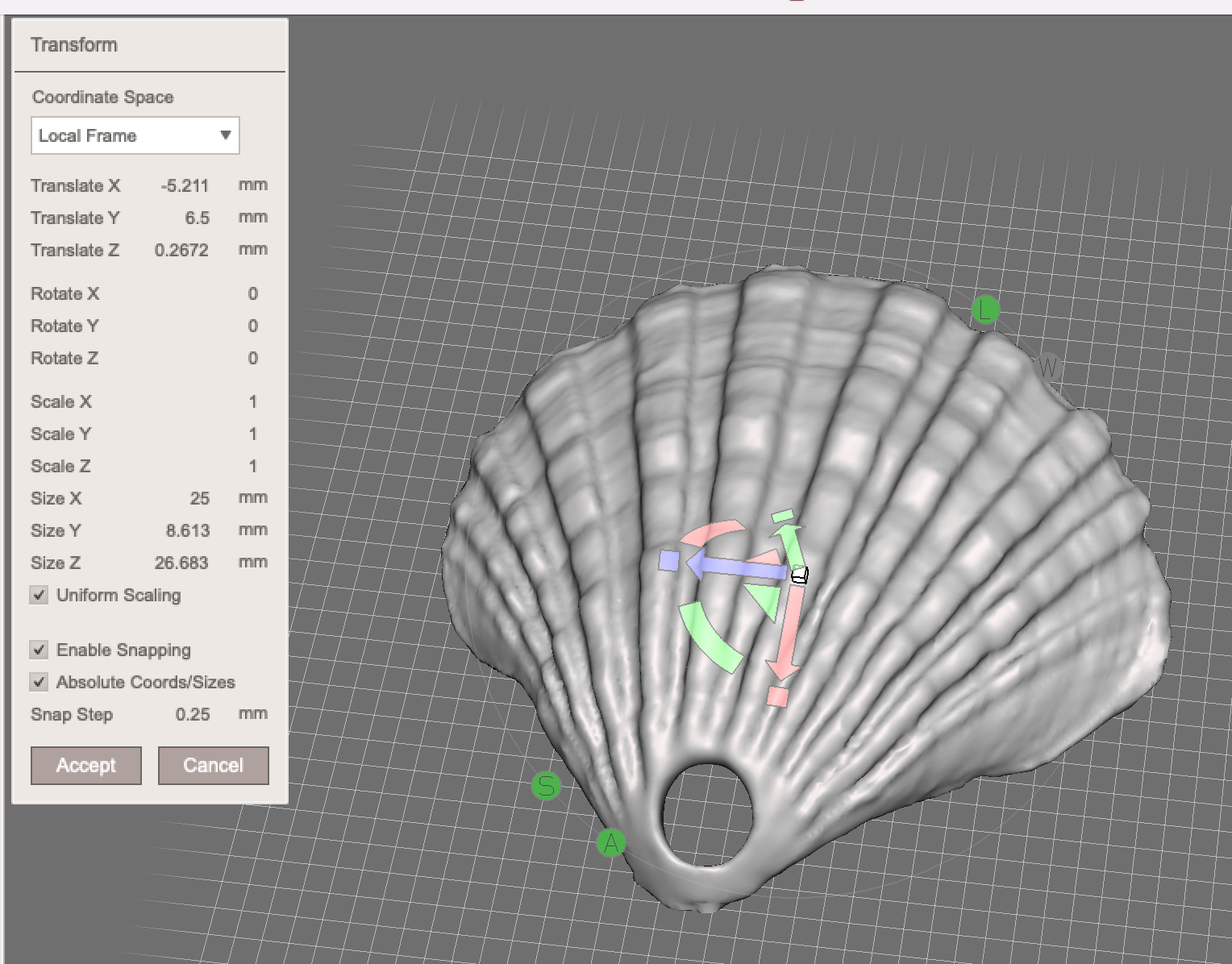The height and width of the screenshot is (964, 1232).
Task: Click the blue square scale handle
Action: [x=668, y=560]
